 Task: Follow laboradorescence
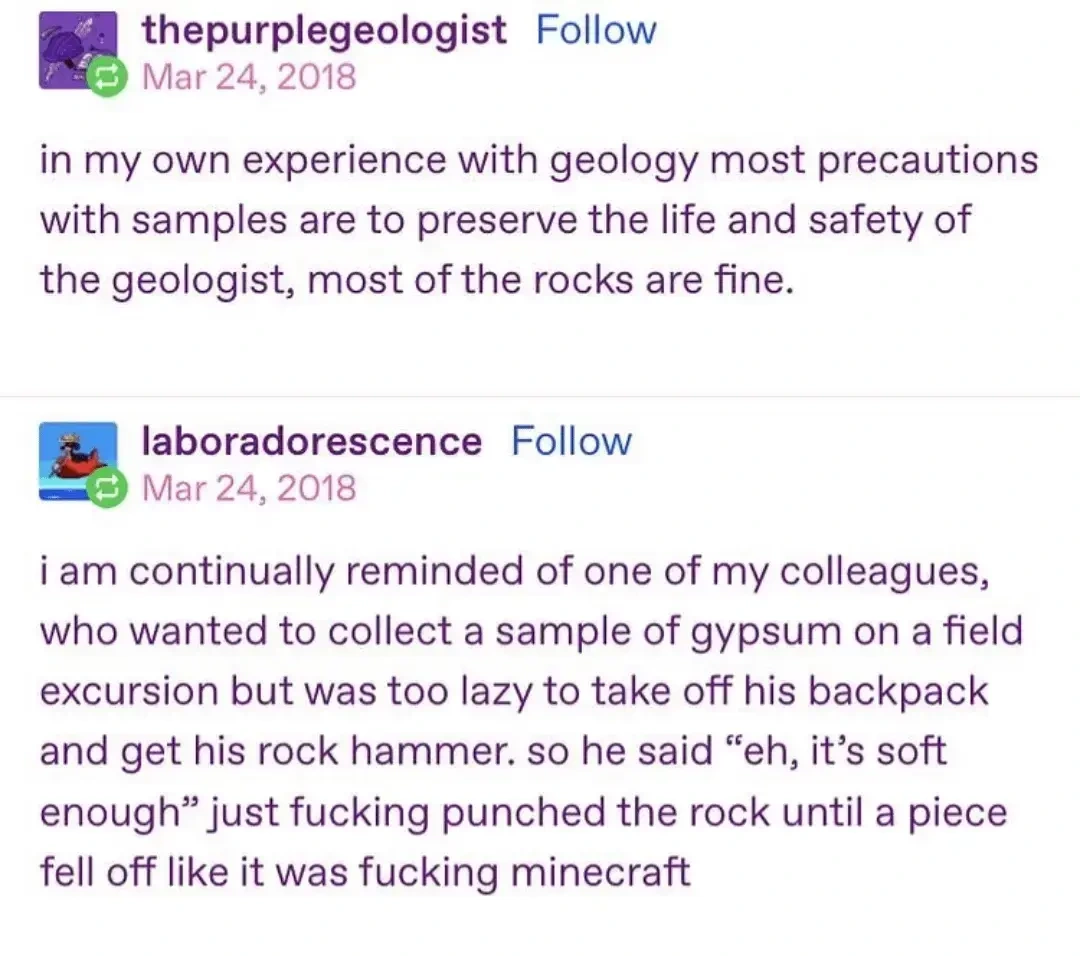pyautogui.click(x=572, y=441)
